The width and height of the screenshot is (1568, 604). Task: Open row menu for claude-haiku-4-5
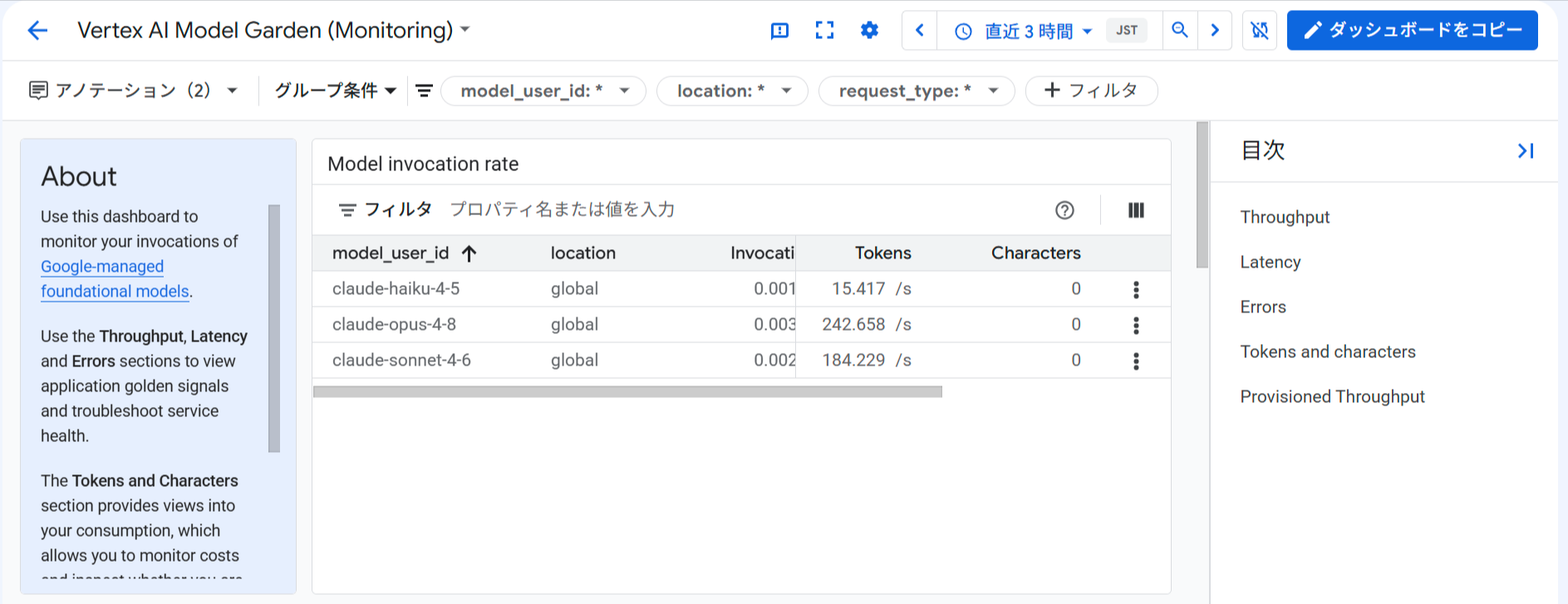[x=1136, y=289]
